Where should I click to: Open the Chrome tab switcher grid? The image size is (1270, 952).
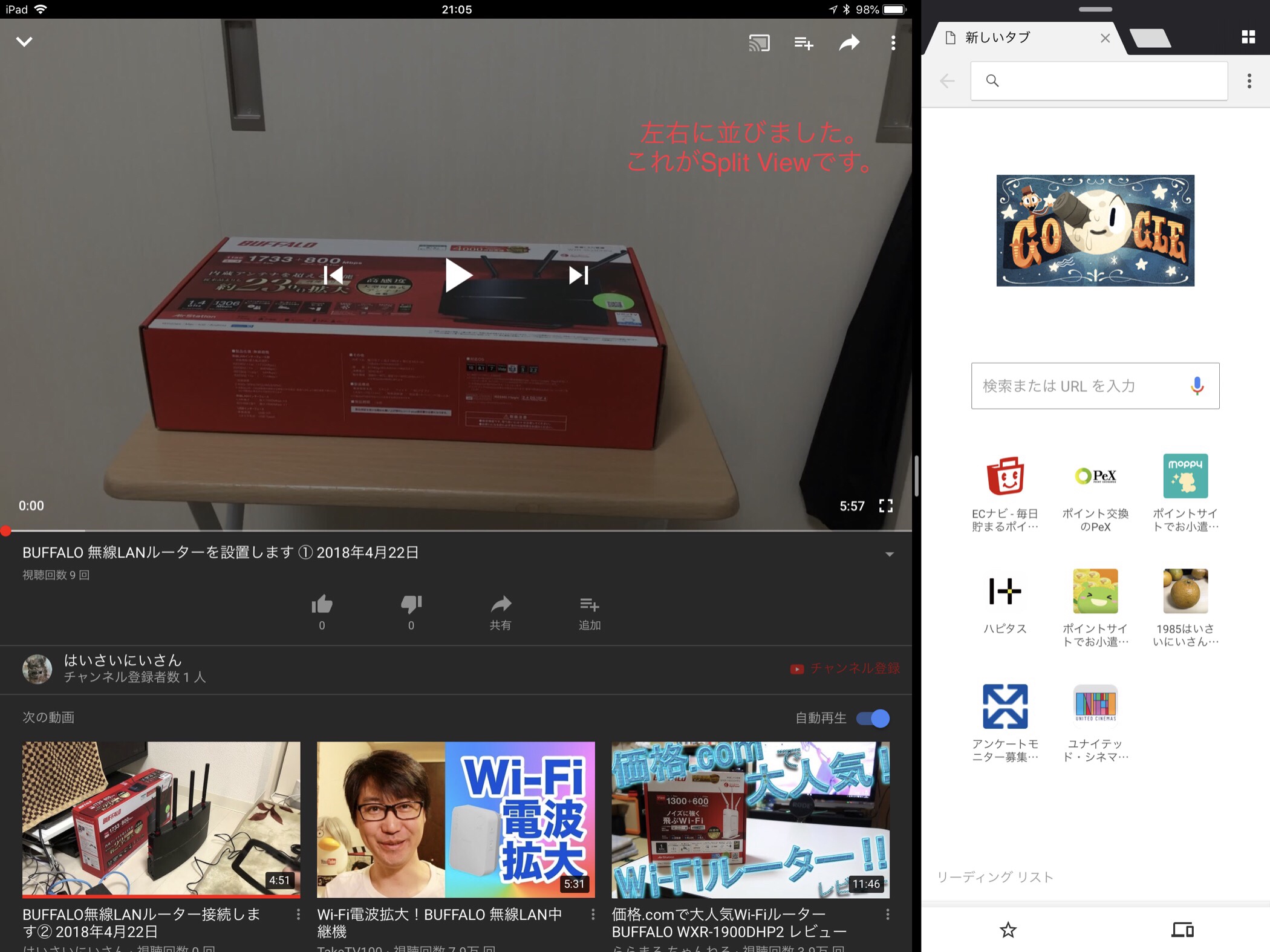click(1248, 37)
